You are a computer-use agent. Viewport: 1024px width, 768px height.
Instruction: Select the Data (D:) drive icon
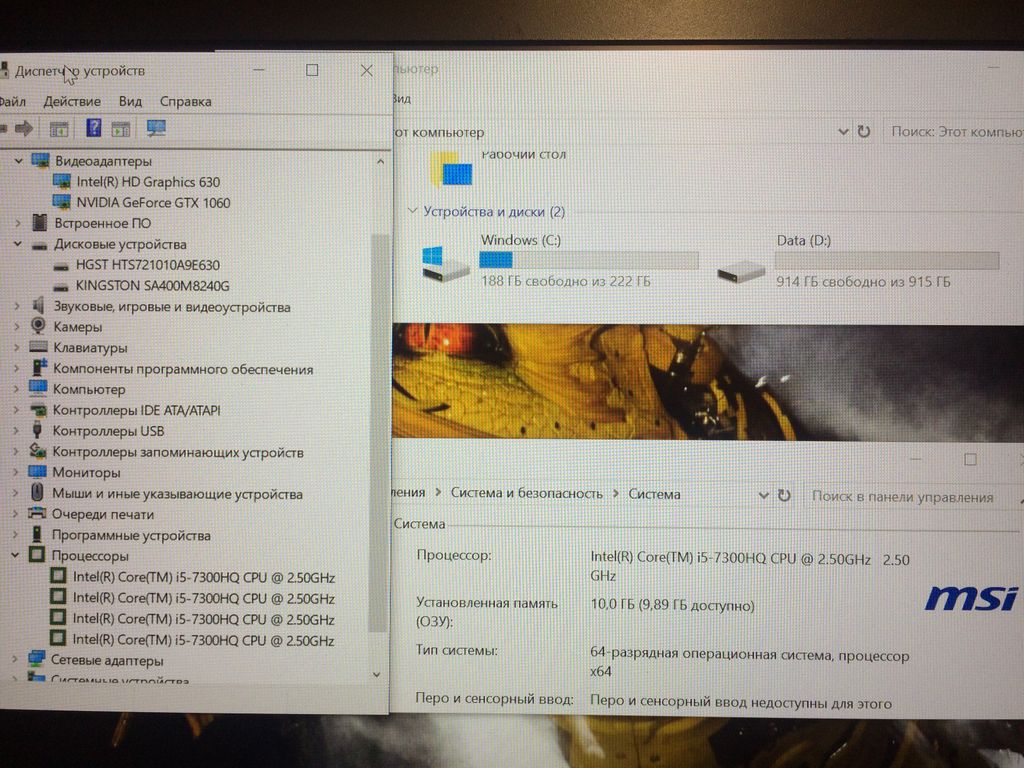click(742, 268)
